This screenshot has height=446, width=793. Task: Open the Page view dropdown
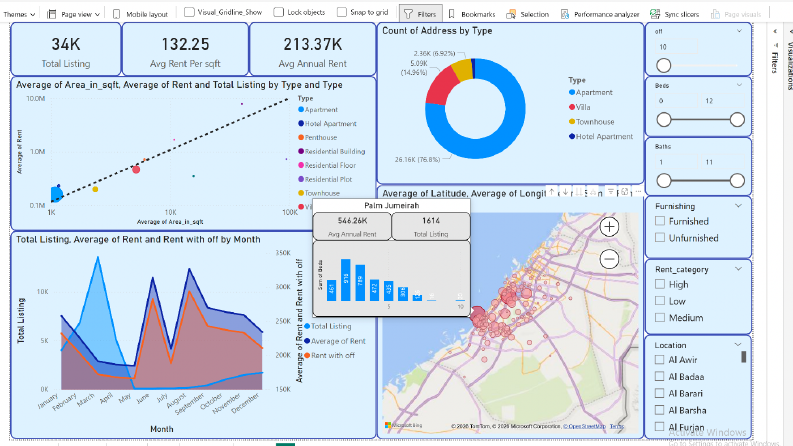pos(74,14)
